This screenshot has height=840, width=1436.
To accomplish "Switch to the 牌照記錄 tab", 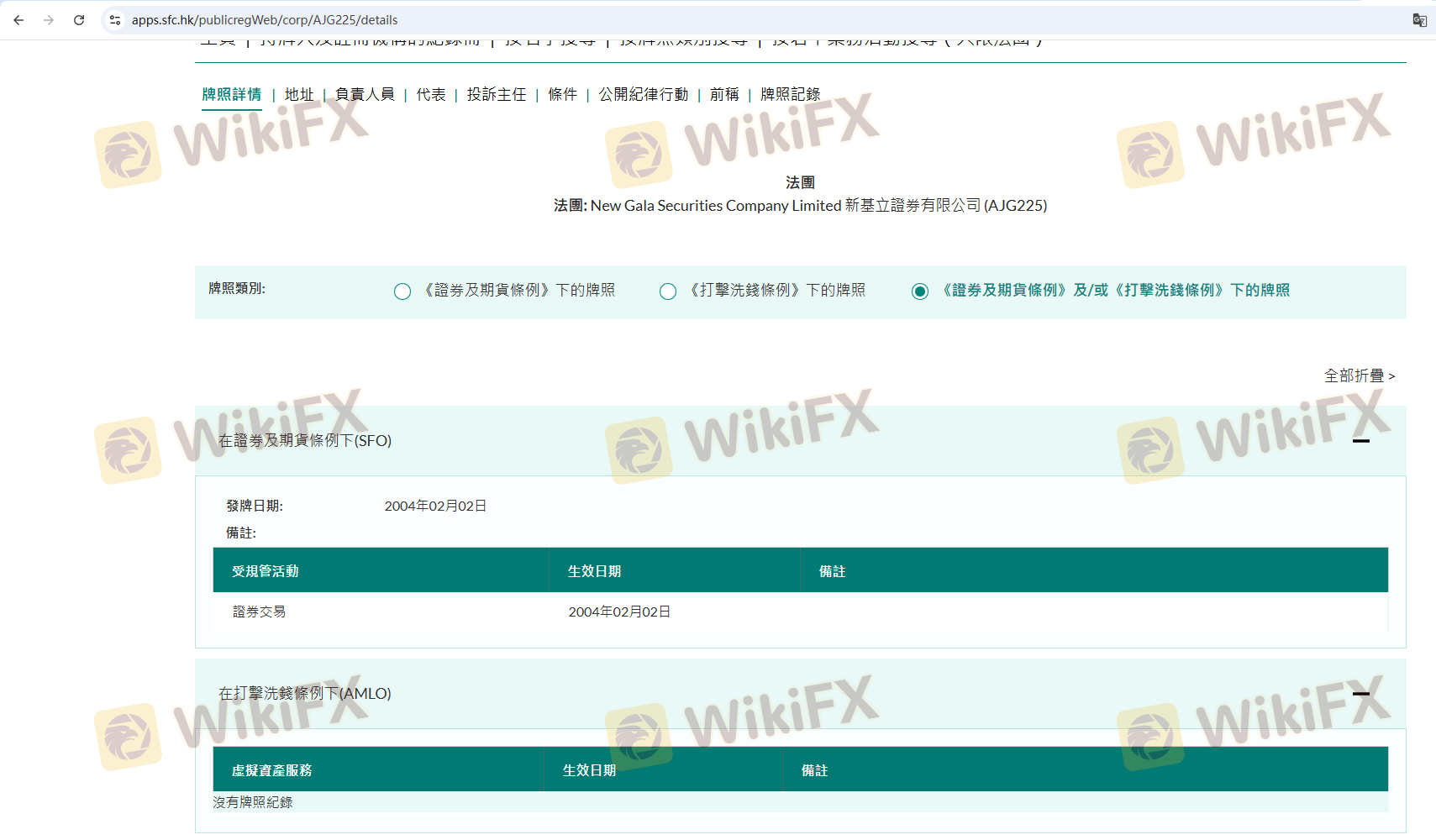I will coord(791,94).
